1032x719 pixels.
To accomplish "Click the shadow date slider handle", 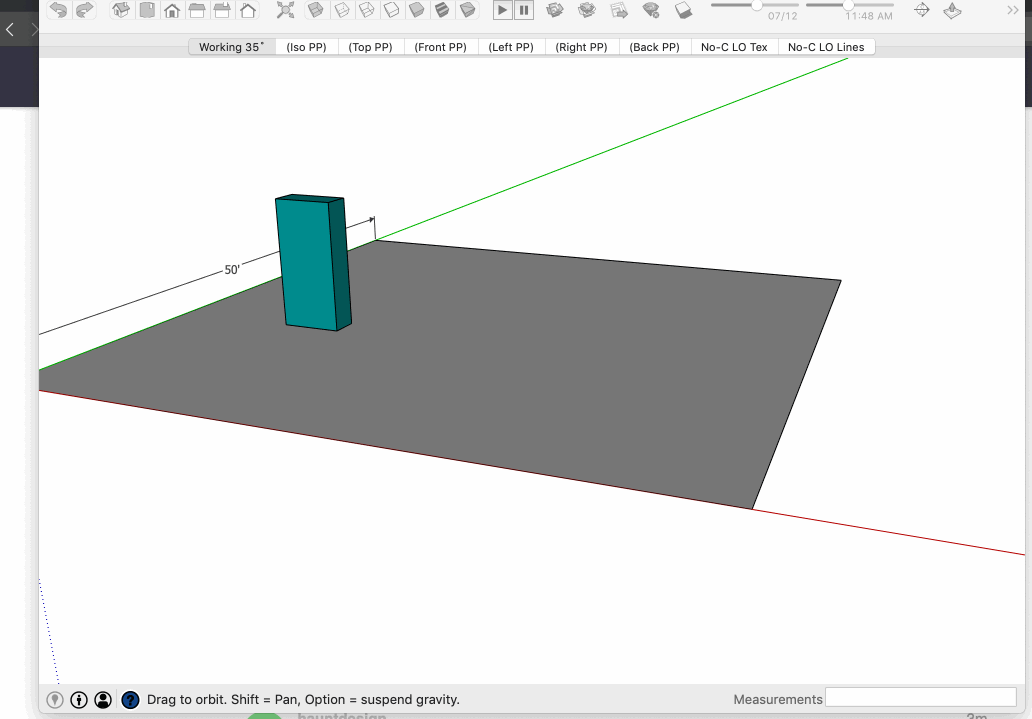I will pos(758,6).
